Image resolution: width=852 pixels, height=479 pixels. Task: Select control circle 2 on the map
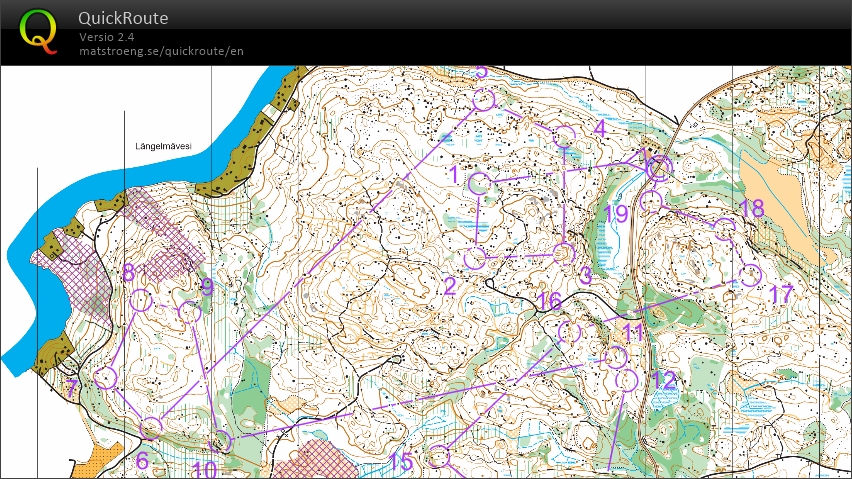pos(475,257)
